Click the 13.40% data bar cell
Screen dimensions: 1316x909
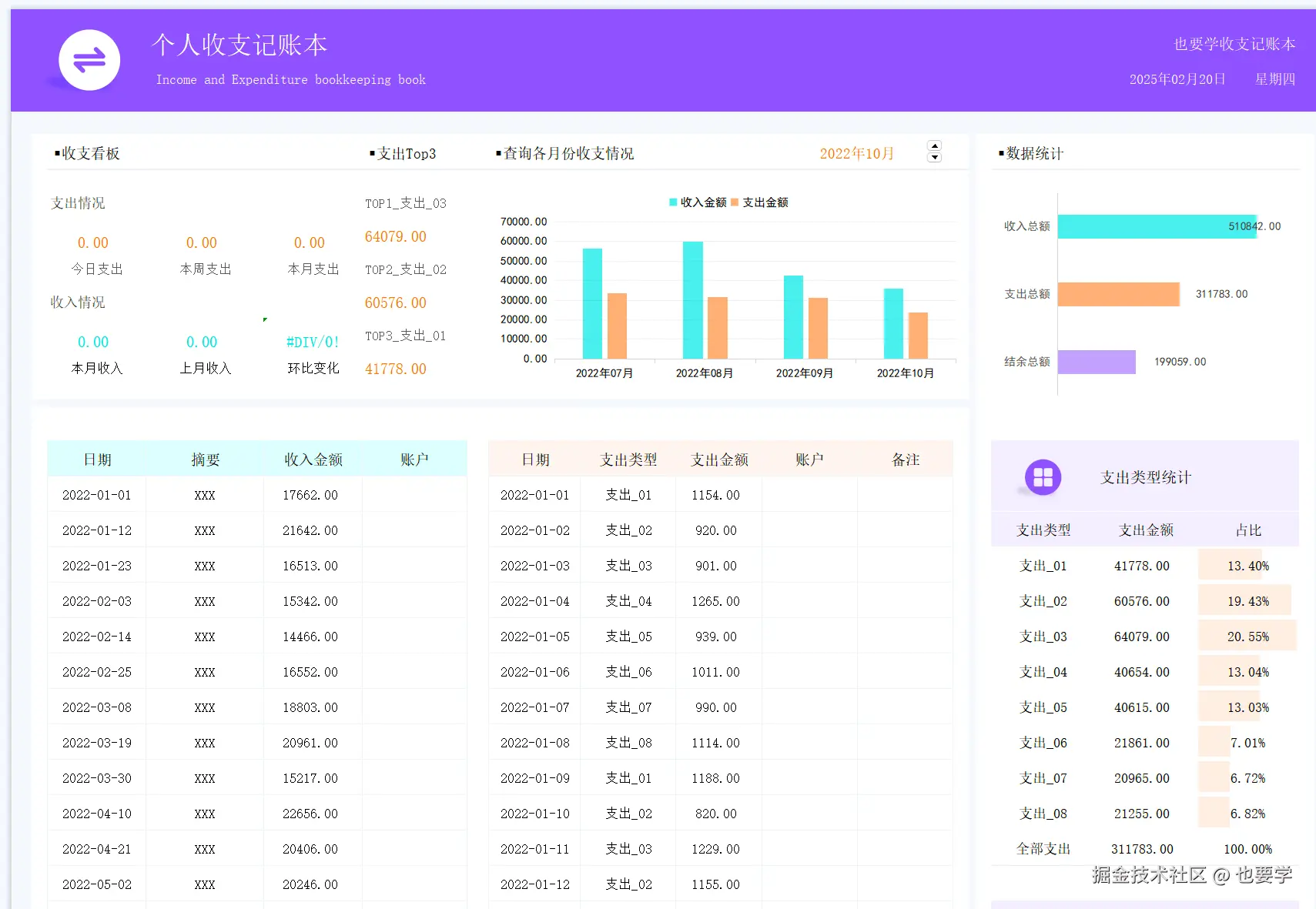(x=1248, y=566)
